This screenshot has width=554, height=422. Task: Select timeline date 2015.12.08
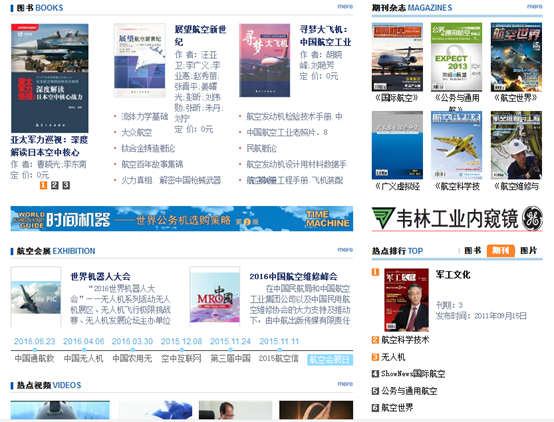click(x=182, y=341)
